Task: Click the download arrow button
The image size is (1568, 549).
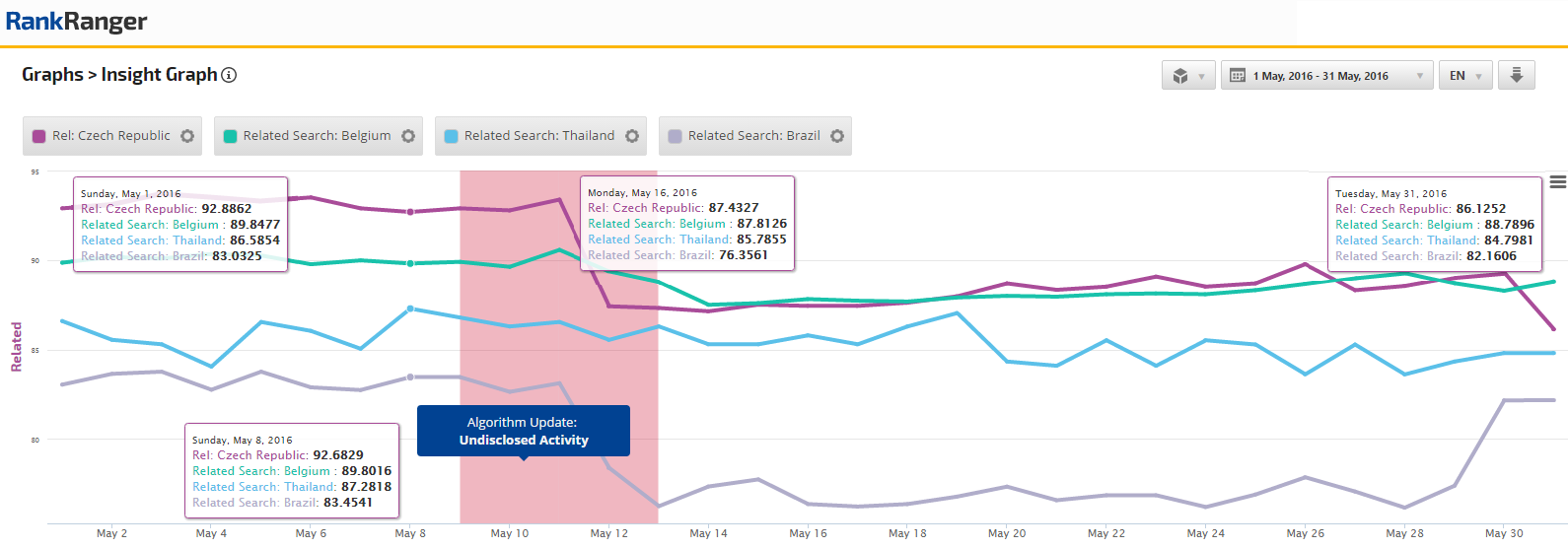Action: click(x=1516, y=76)
